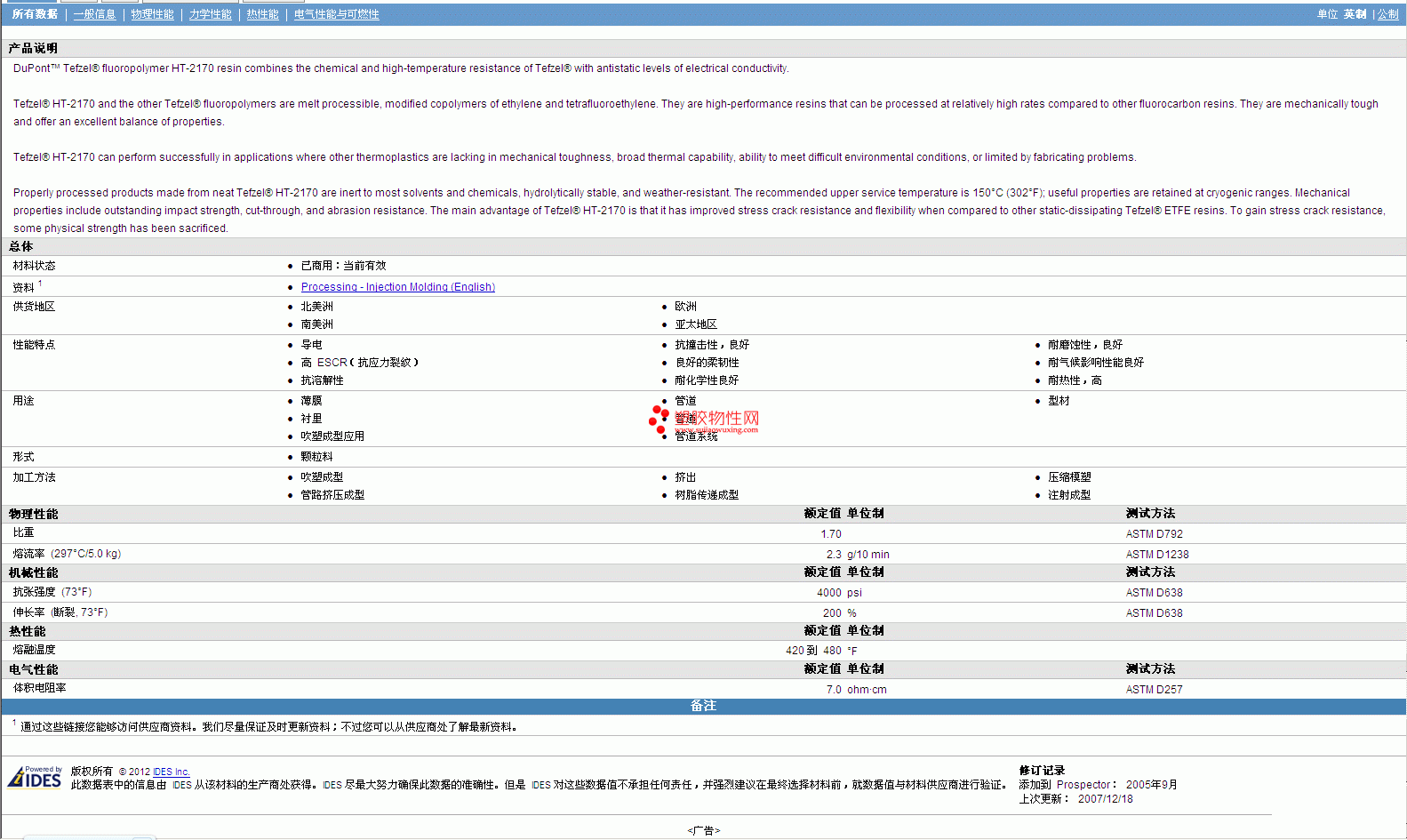This screenshot has width=1407, height=840.
Task: Click the 衬里 application entry
Action: click(311, 419)
